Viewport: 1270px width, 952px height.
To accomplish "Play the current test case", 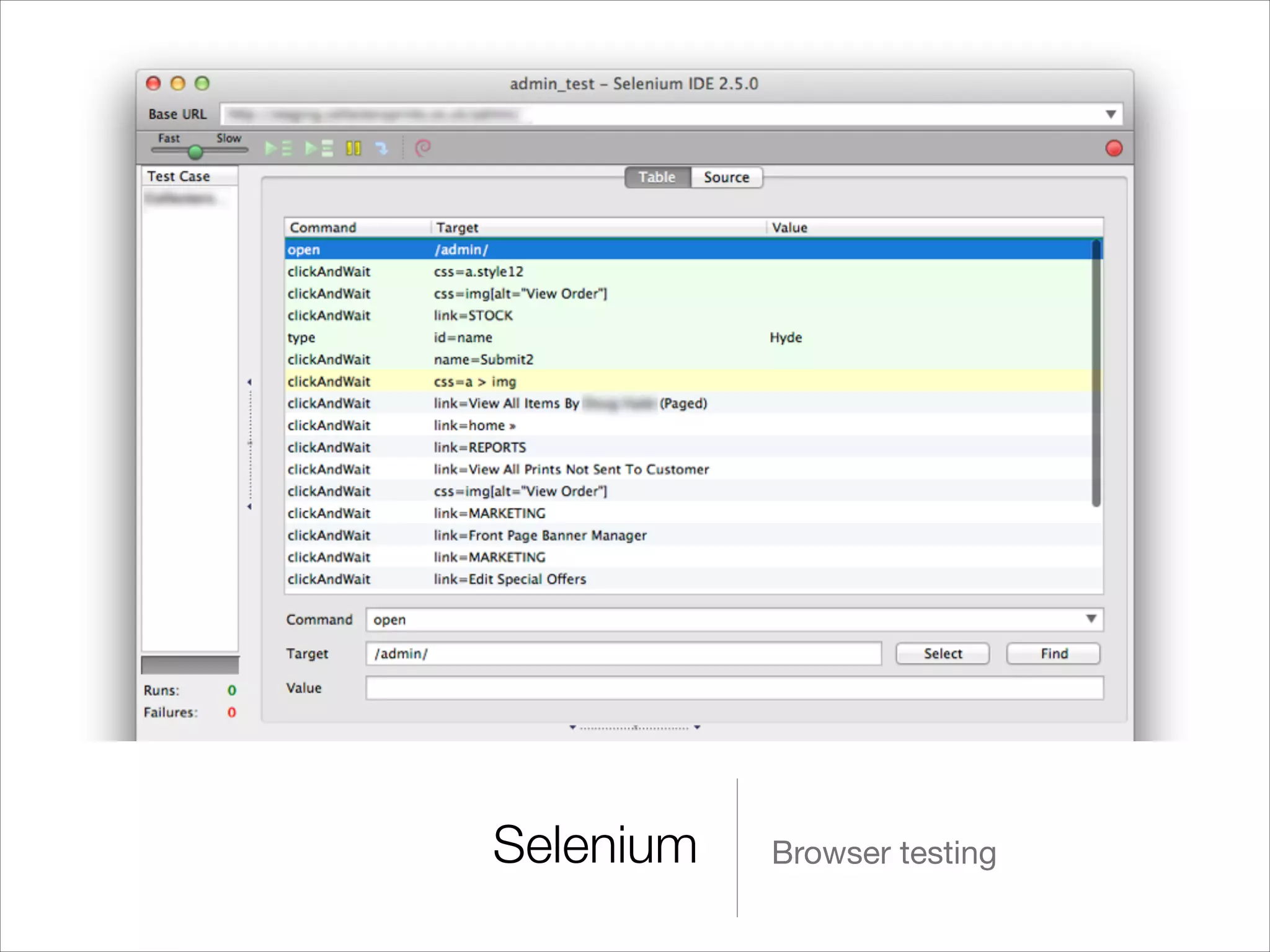I will [x=319, y=148].
